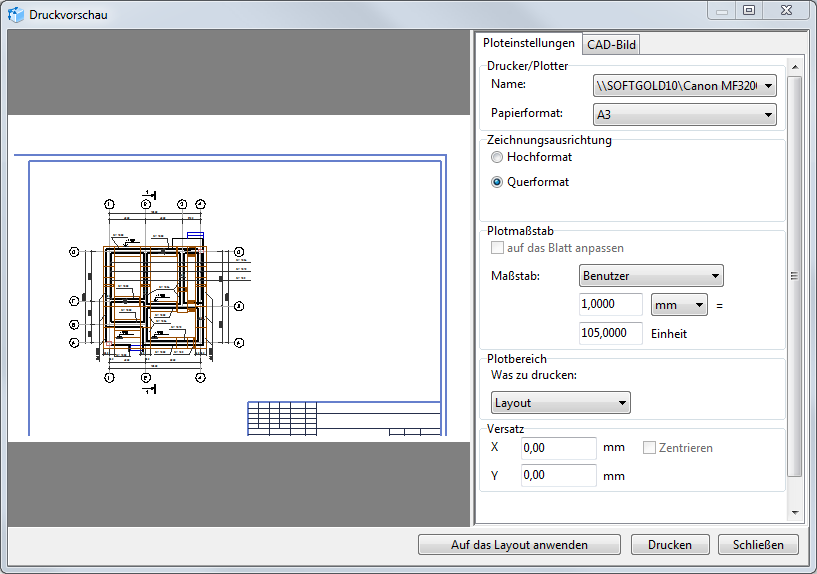
Task: Close the Druckvorschau window
Action: pos(785,10)
